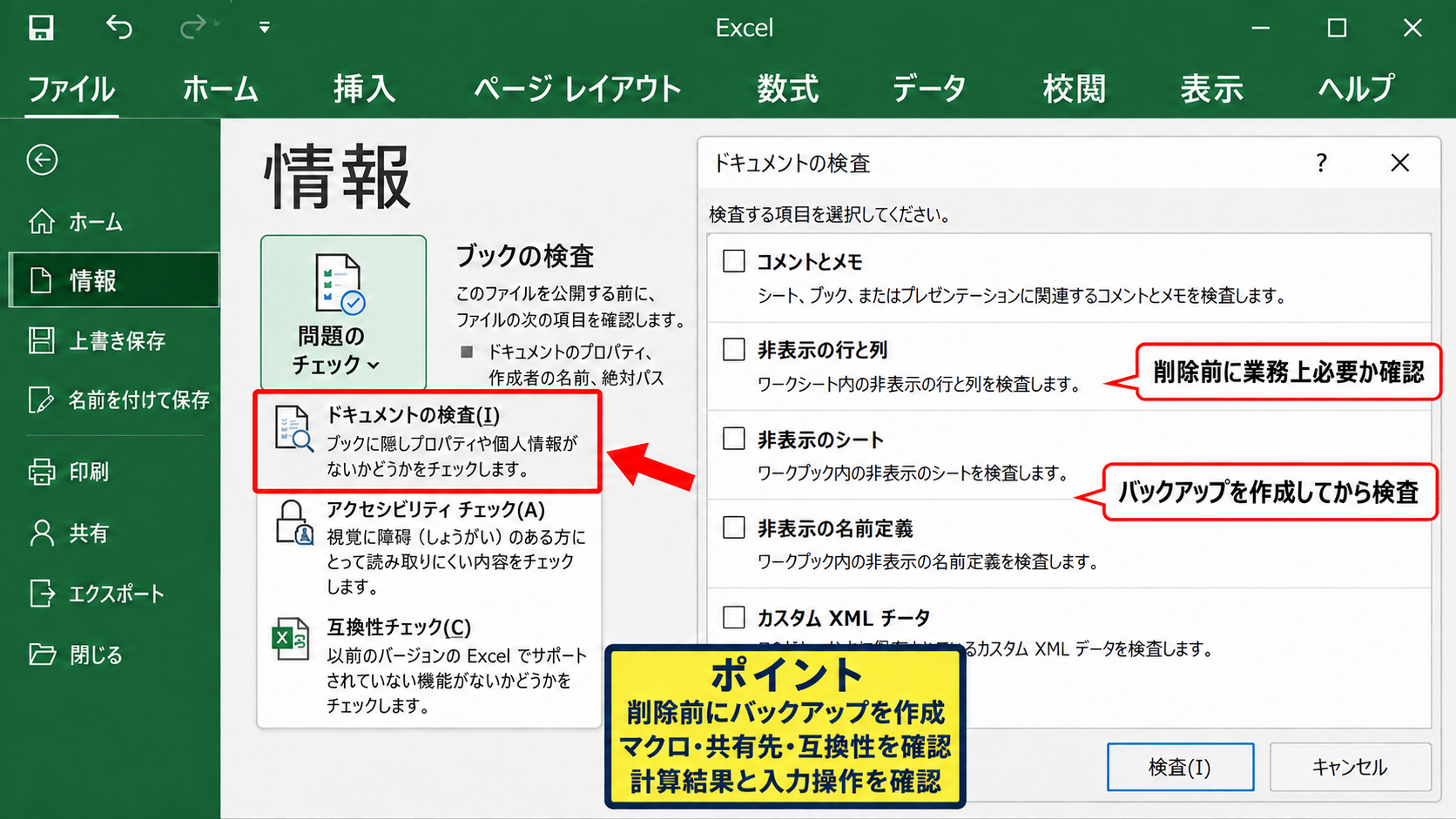Choose アクセシビリティ チェック(A) menu entry

point(429,547)
